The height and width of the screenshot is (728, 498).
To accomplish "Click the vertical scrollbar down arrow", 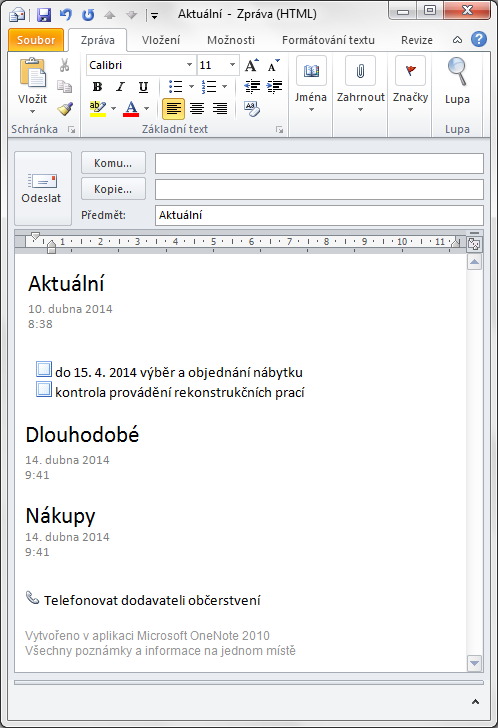I will [474, 663].
